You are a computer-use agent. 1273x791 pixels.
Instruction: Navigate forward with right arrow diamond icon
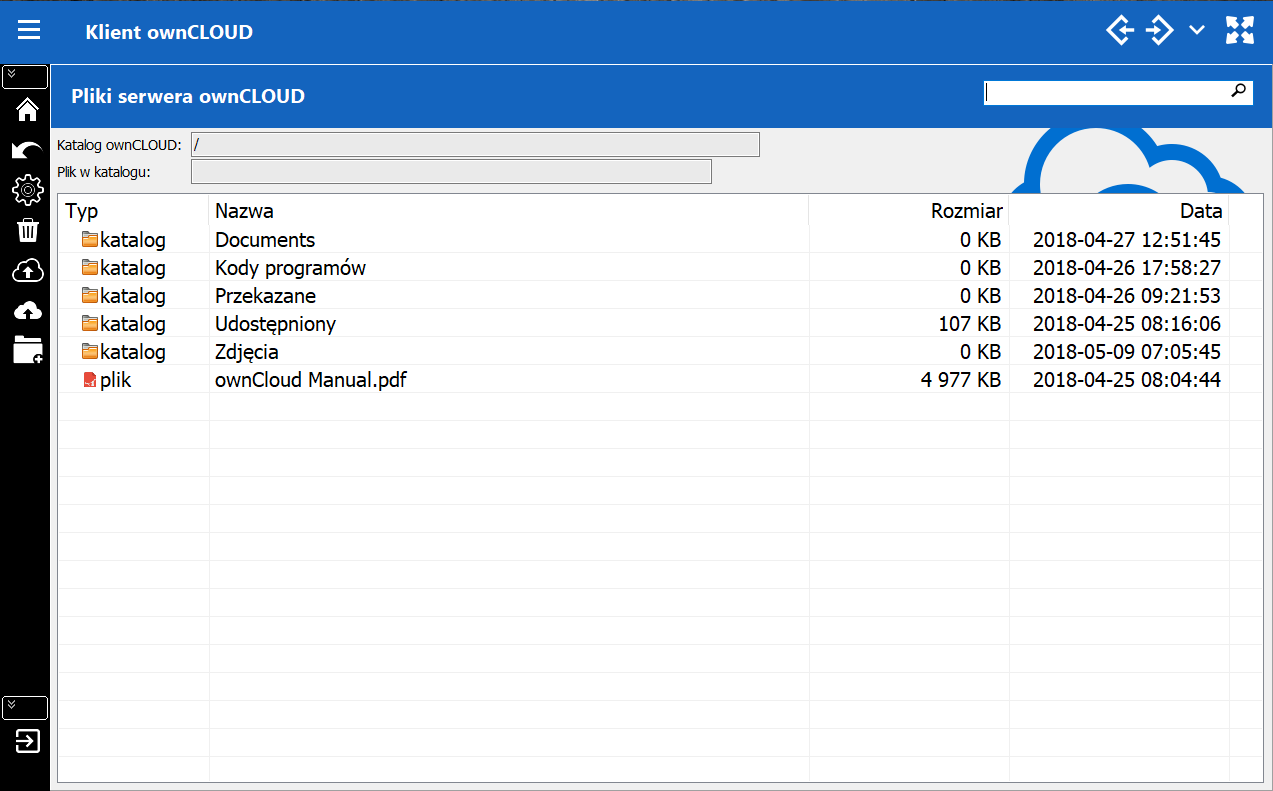tap(1159, 31)
